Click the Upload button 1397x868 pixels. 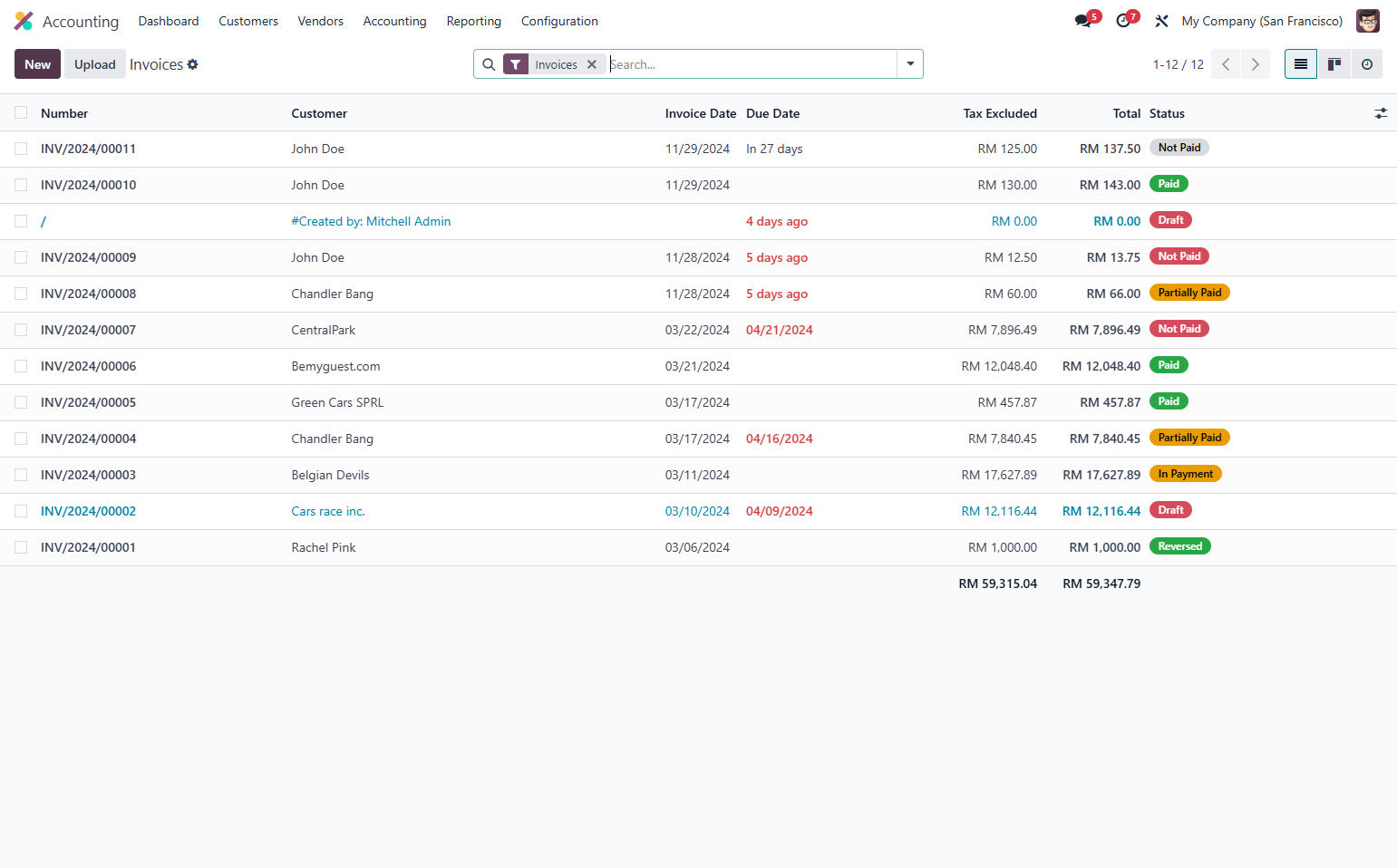point(95,64)
